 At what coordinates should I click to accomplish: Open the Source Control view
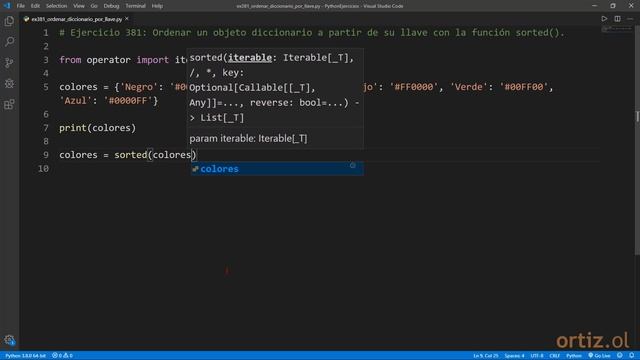click(x=9, y=62)
